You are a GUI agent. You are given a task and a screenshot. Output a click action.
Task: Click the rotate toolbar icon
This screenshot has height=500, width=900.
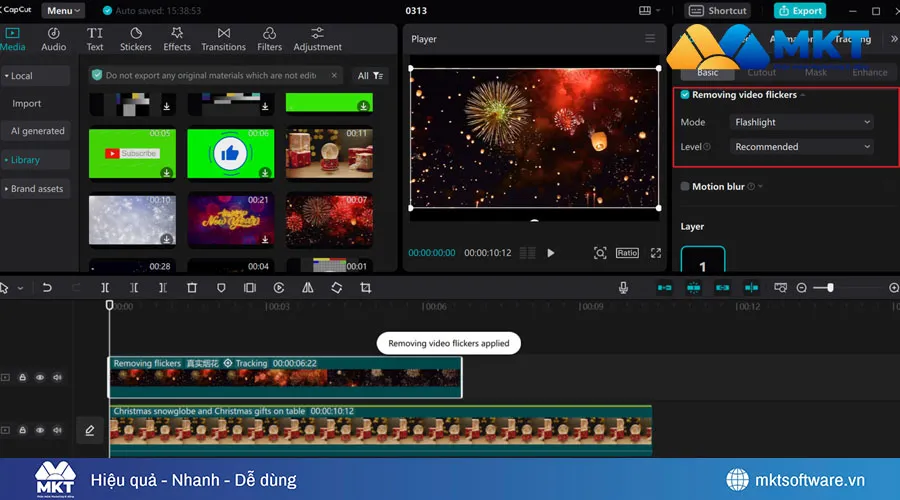[337, 288]
